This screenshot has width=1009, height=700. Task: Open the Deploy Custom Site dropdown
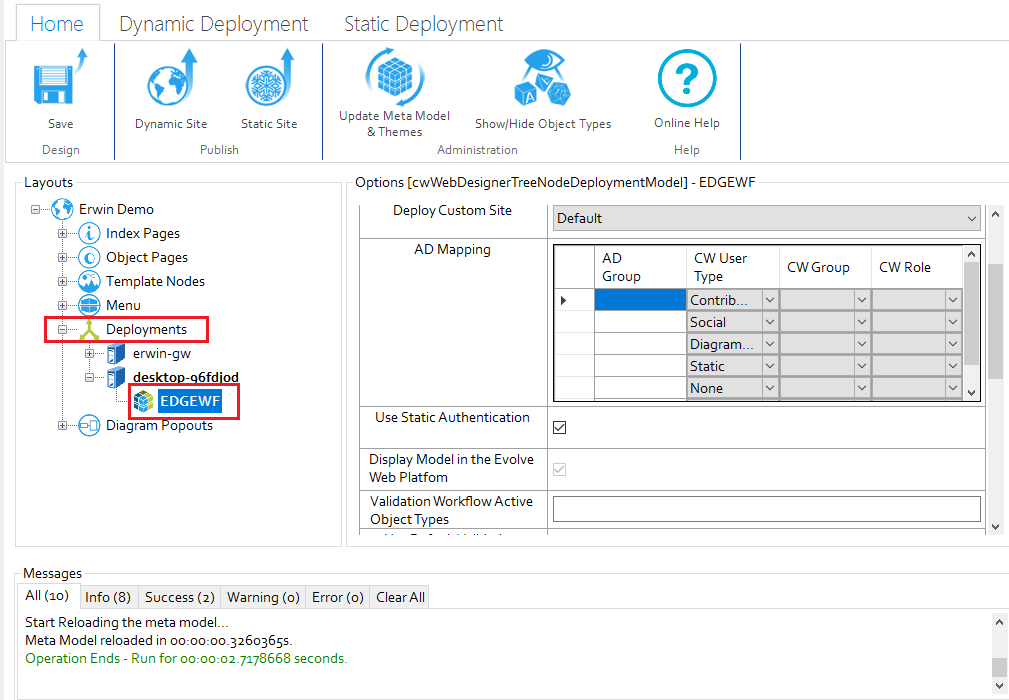[x=971, y=218]
